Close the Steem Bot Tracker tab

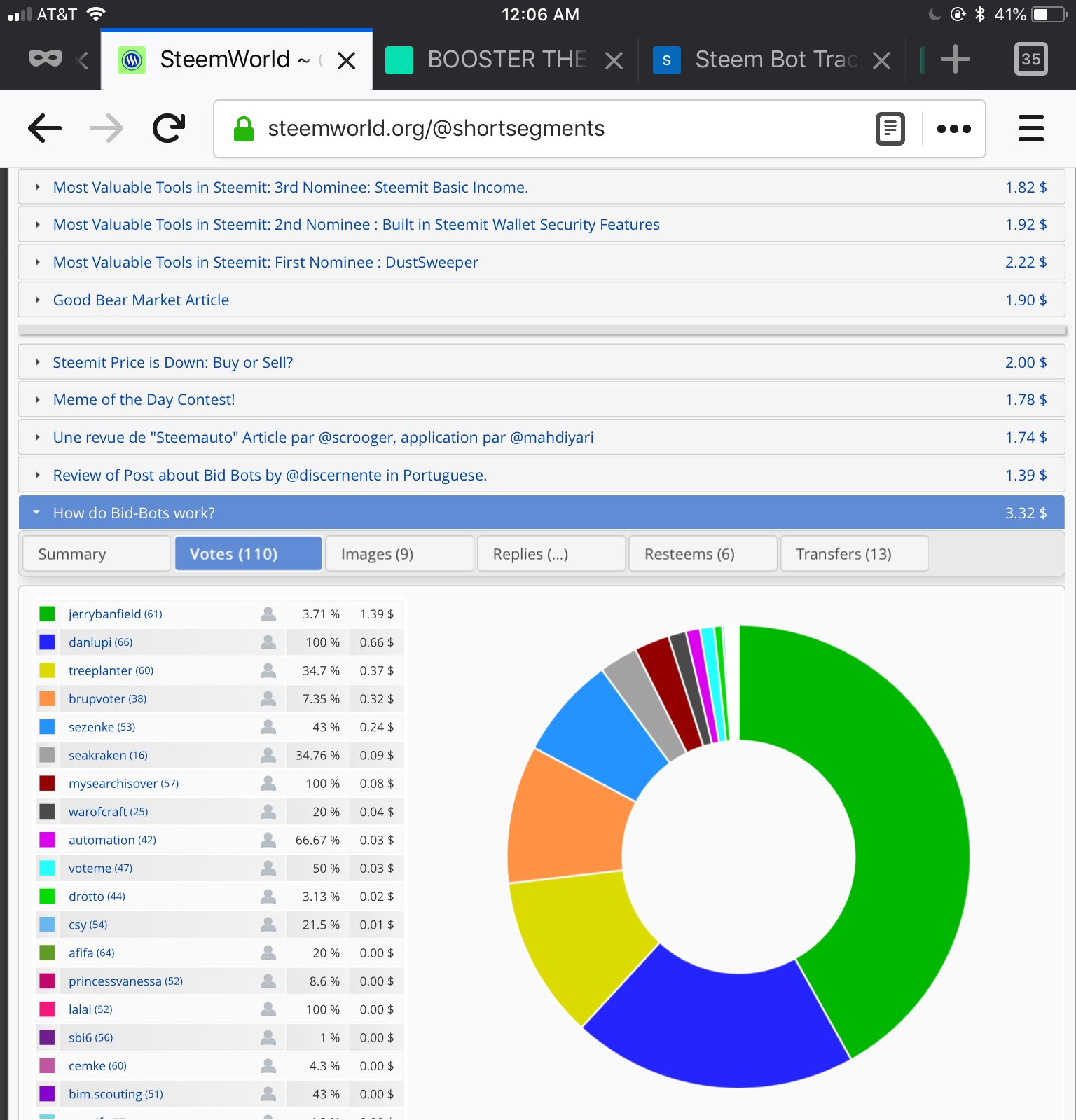point(882,61)
